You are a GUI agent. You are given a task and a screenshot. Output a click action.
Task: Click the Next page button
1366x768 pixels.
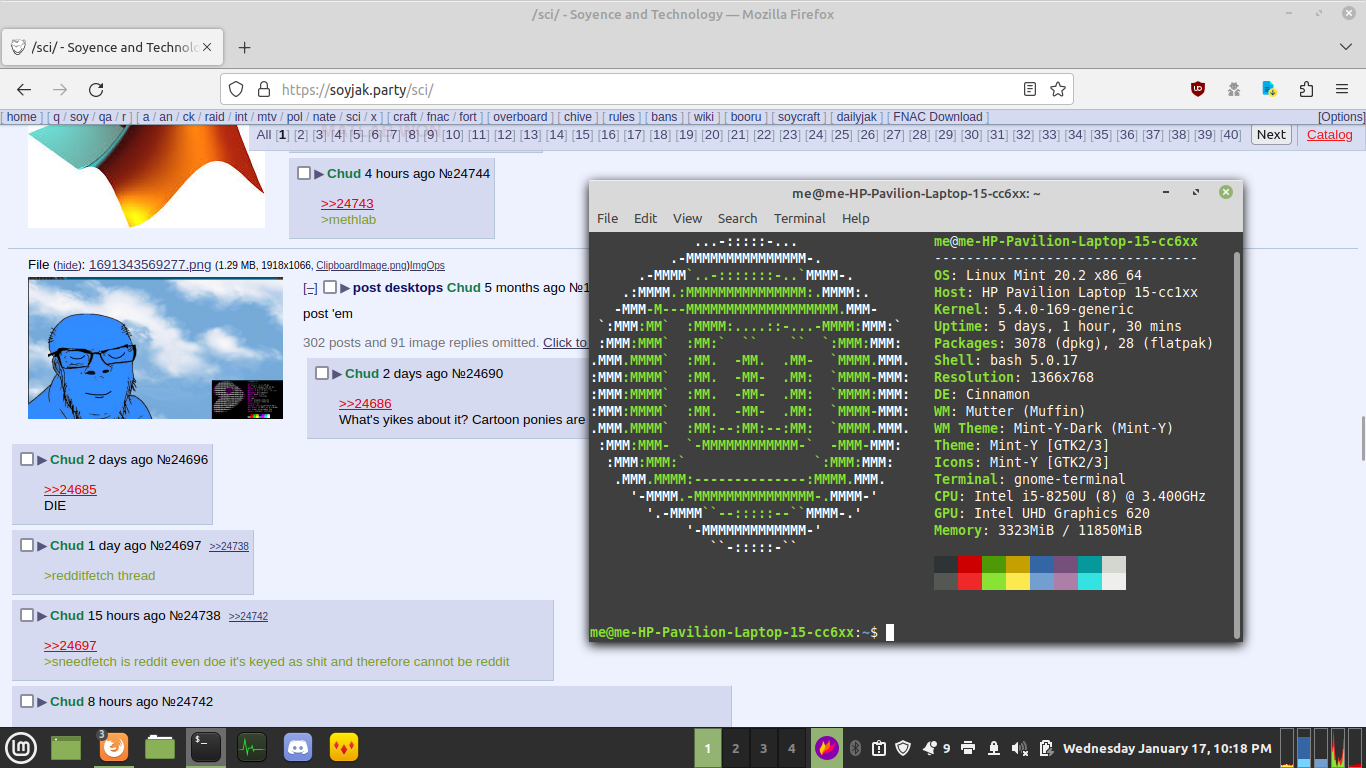[1271, 135]
